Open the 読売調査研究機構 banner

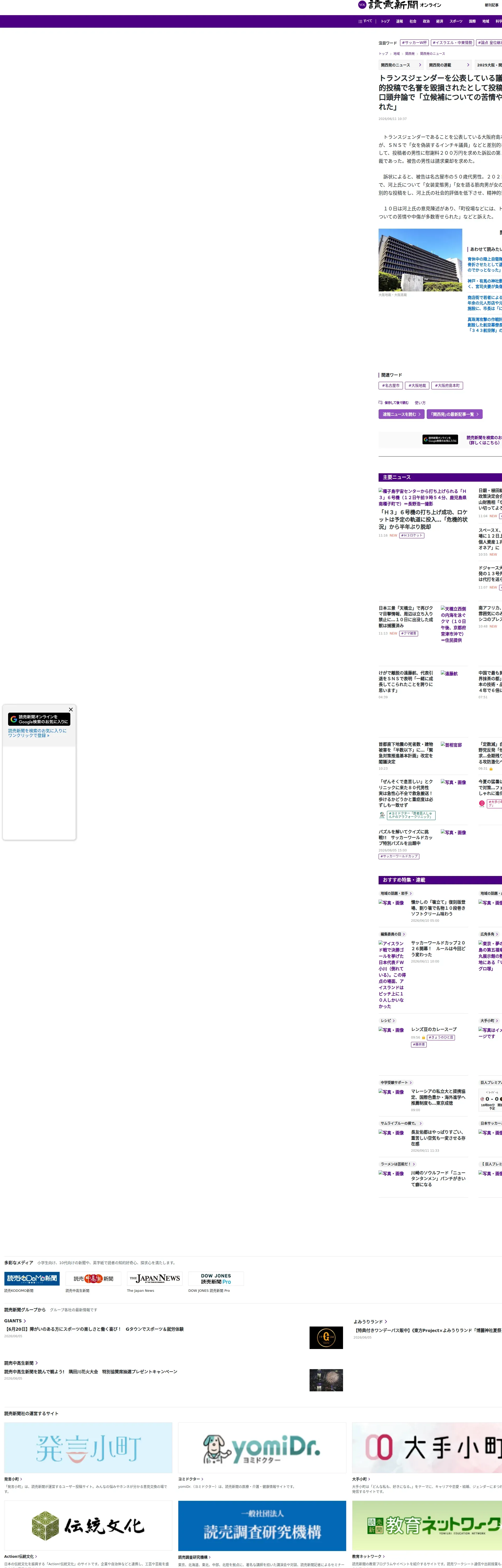point(262,1525)
